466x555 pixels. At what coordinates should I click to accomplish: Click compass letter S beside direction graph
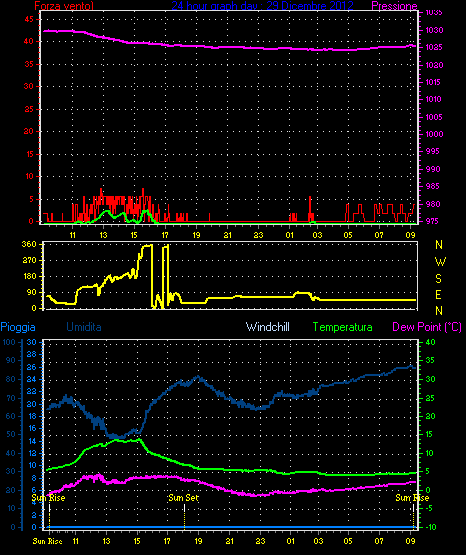pos(438,279)
